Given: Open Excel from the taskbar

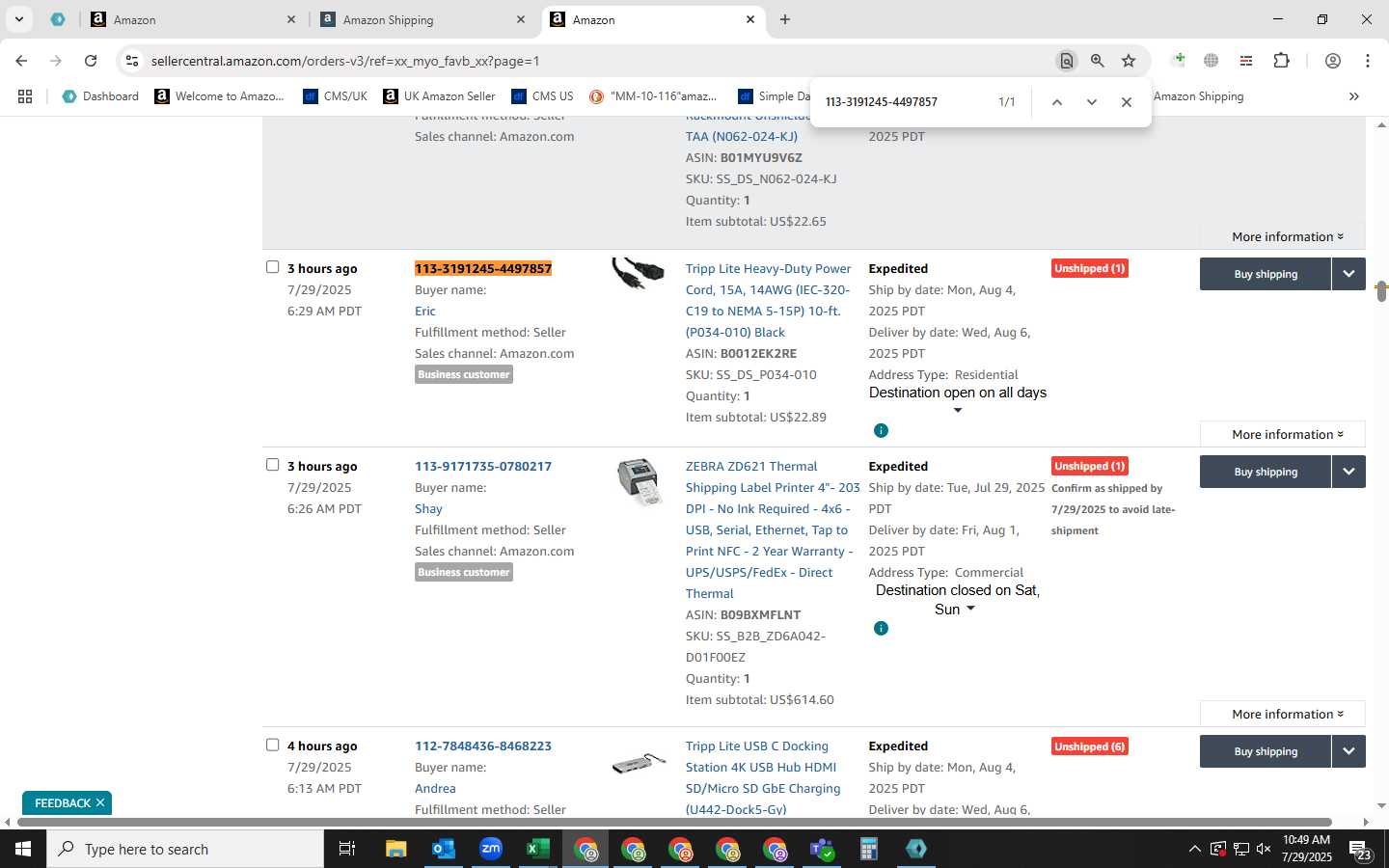Looking at the screenshot, I should [537, 849].
